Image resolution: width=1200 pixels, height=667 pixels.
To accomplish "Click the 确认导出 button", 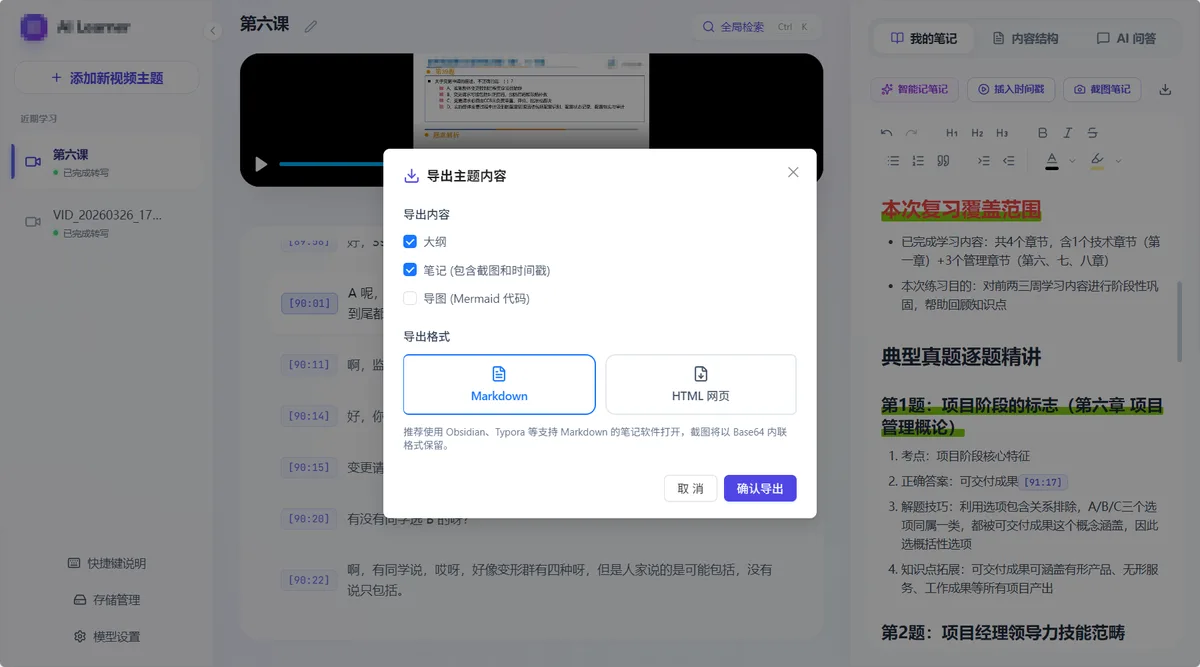I will click(760, 488).
